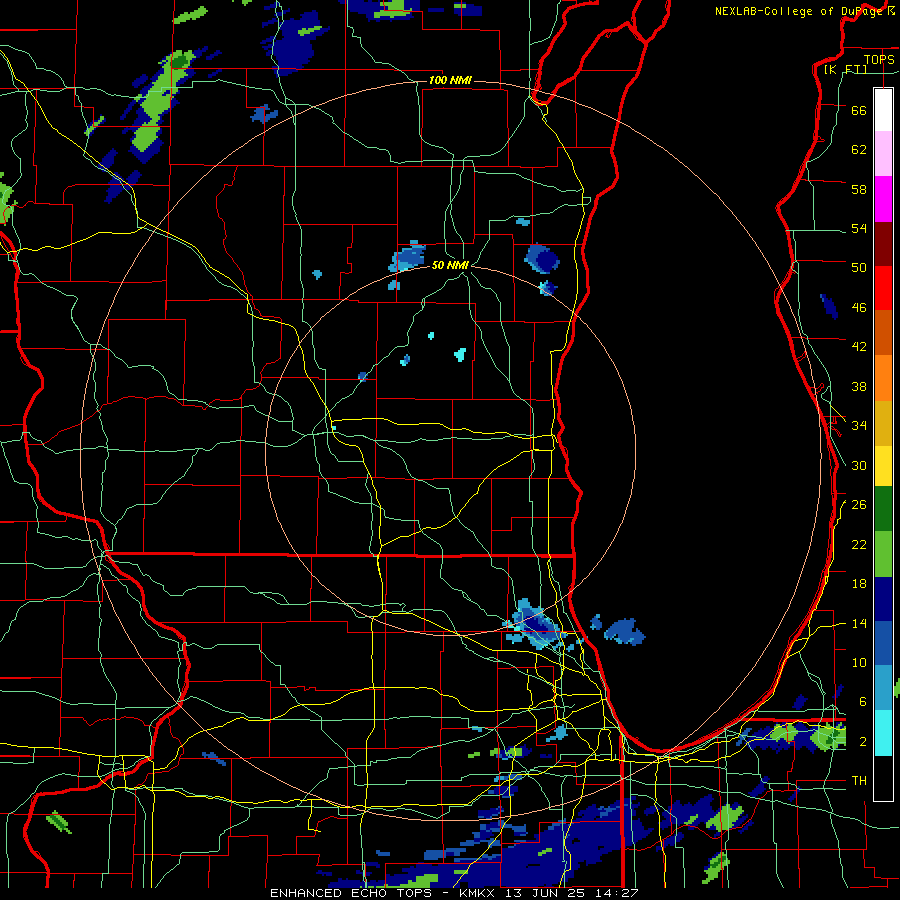Viewport: 900px width, 900px height.
Task: Pick the navy blue legend swatch
Action: pyautogui.click(x=883, y=599)
